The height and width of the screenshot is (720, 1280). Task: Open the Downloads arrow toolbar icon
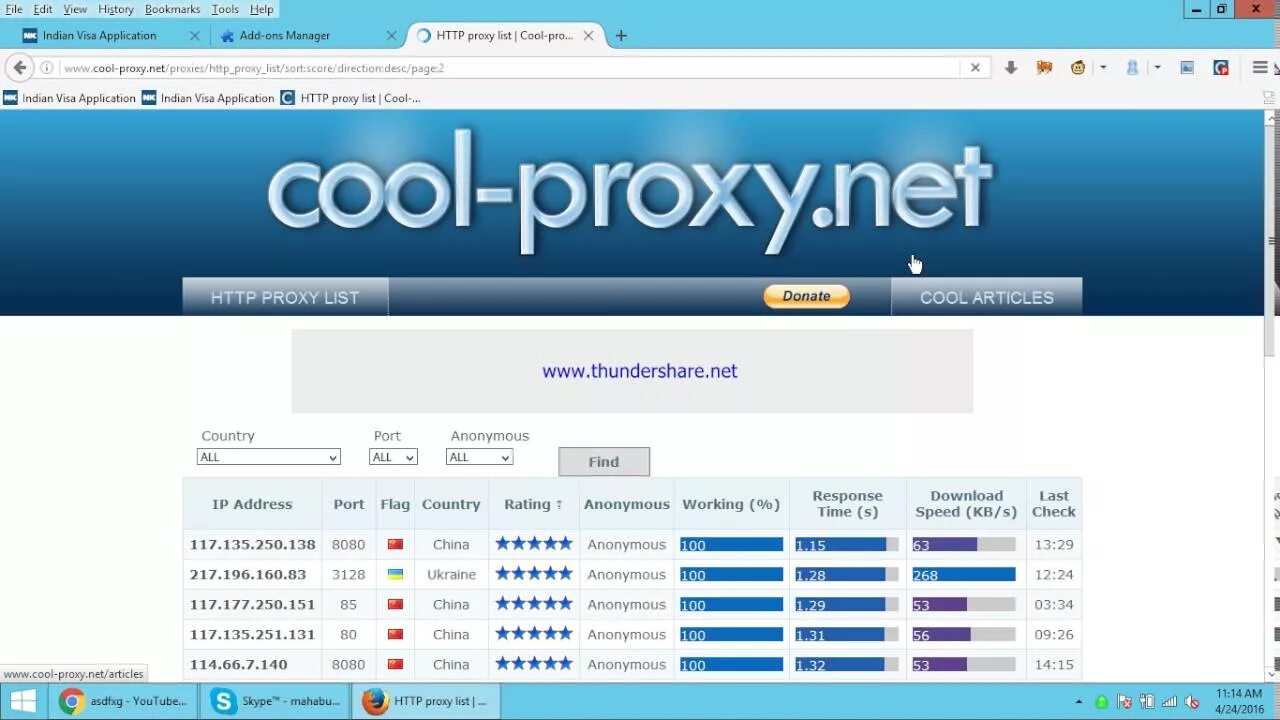tap(1011, 68)
